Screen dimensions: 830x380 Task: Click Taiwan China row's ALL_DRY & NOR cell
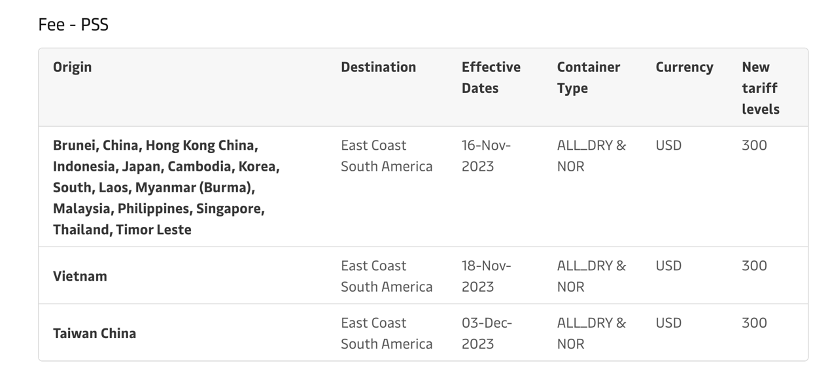[591, 333]
